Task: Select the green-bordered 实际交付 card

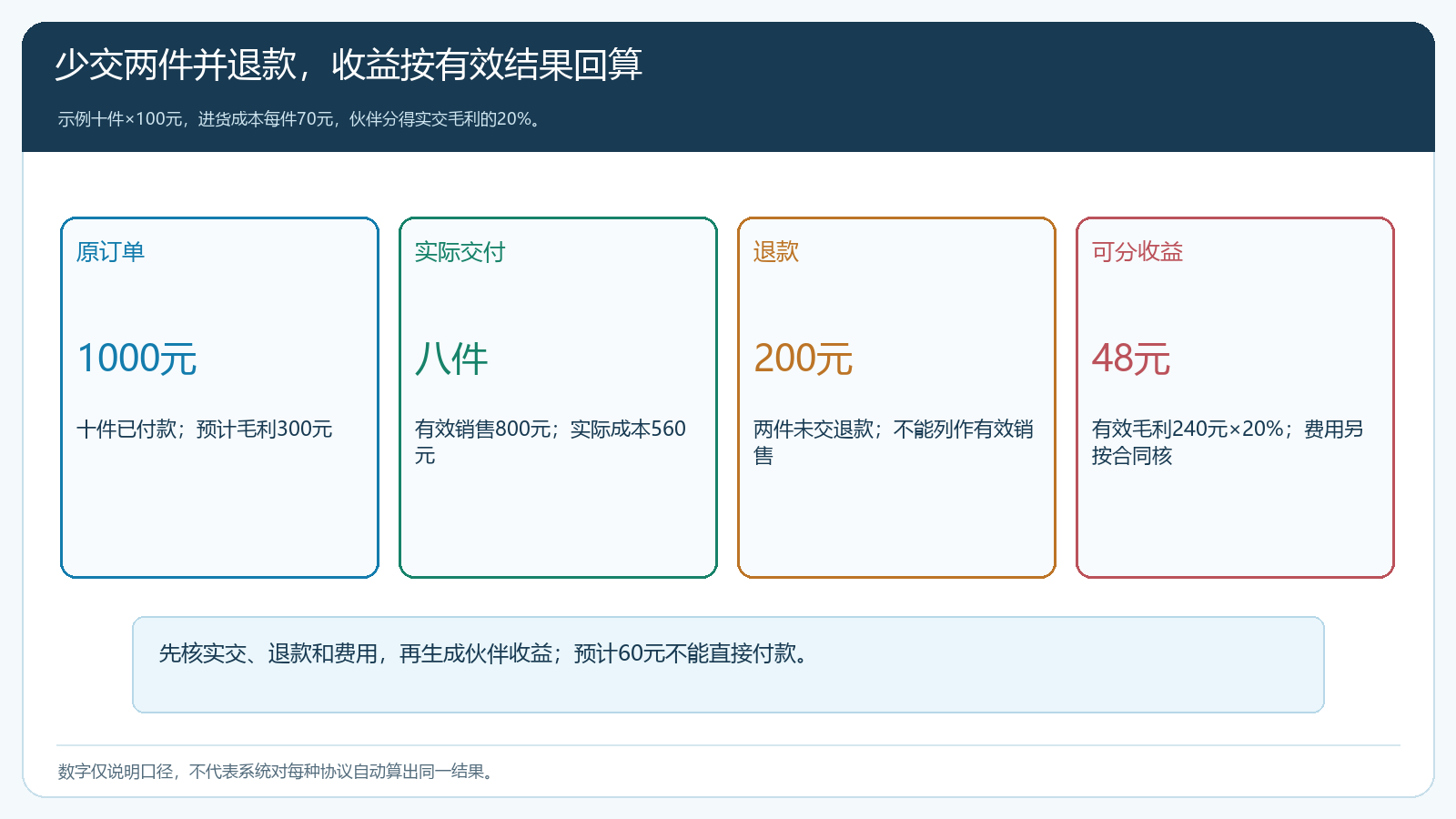Action: pos(558,398)
